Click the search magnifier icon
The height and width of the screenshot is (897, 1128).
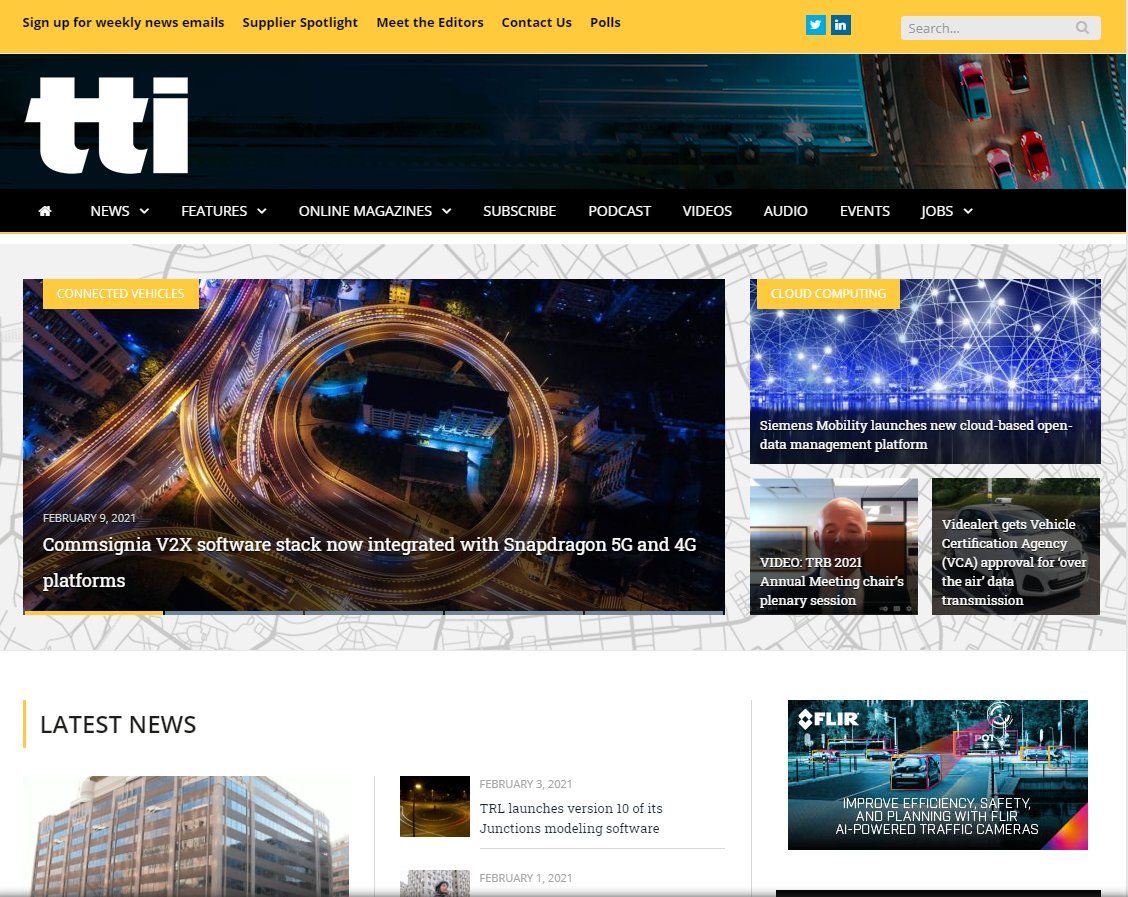click(1082, 28)
